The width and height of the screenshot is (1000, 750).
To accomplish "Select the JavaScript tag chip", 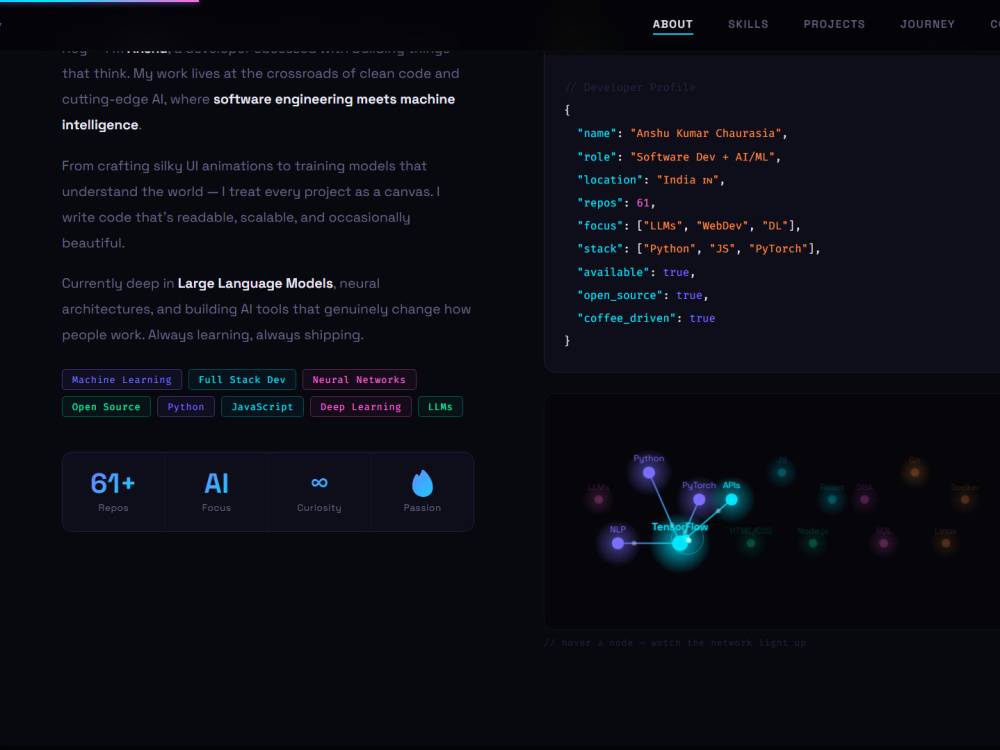I will pyautogui.click(x=262, y=407).
